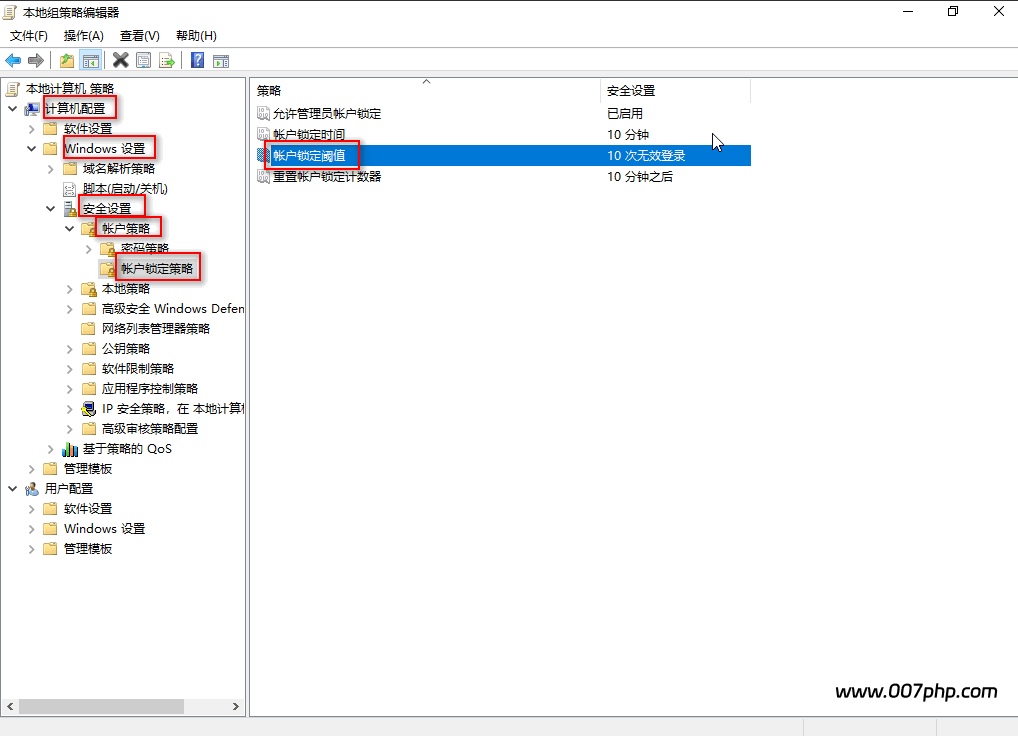
Task: Click the delete (X) toolbar icon
Action: pos(119,59)
